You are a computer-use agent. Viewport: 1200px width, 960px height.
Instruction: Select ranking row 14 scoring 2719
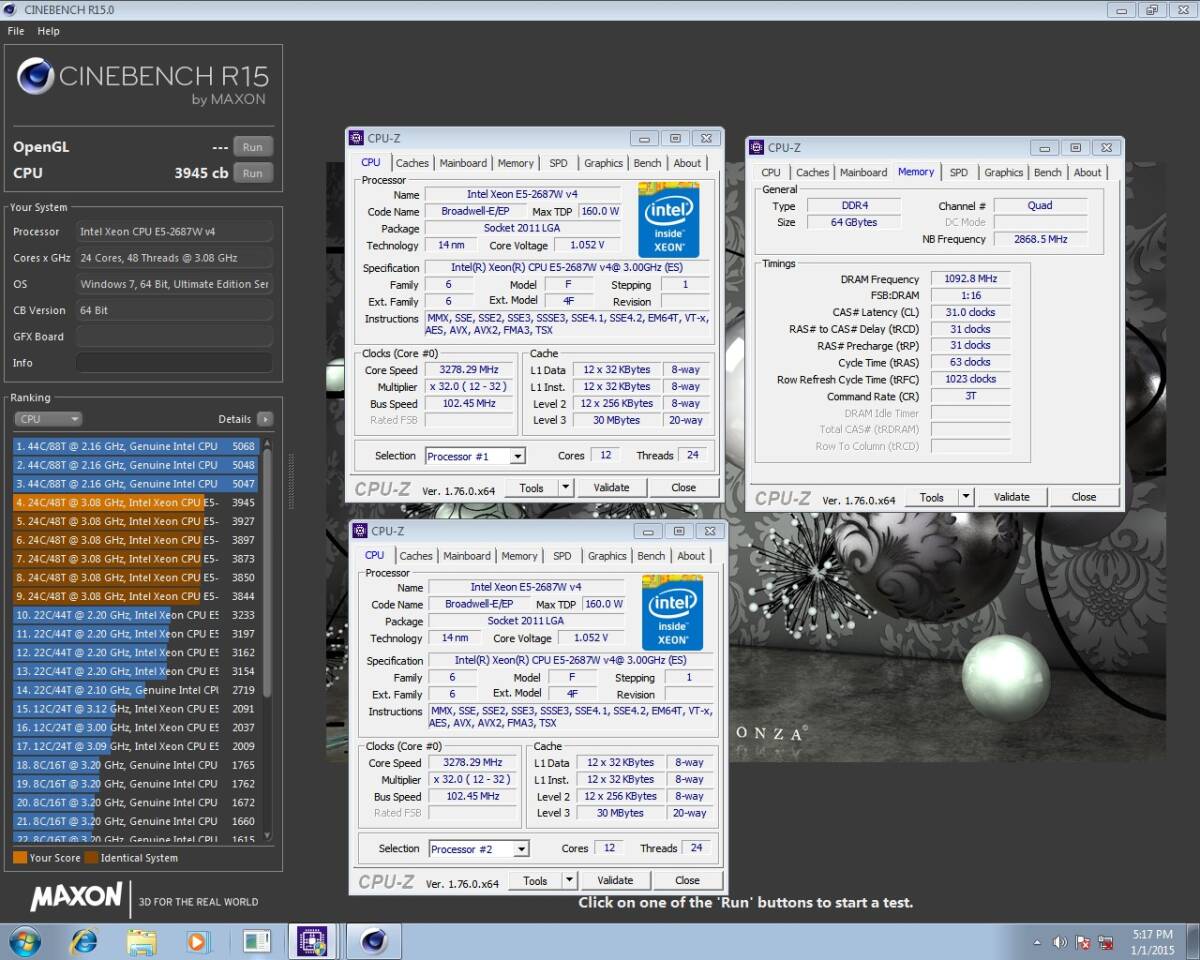[137, 690]
